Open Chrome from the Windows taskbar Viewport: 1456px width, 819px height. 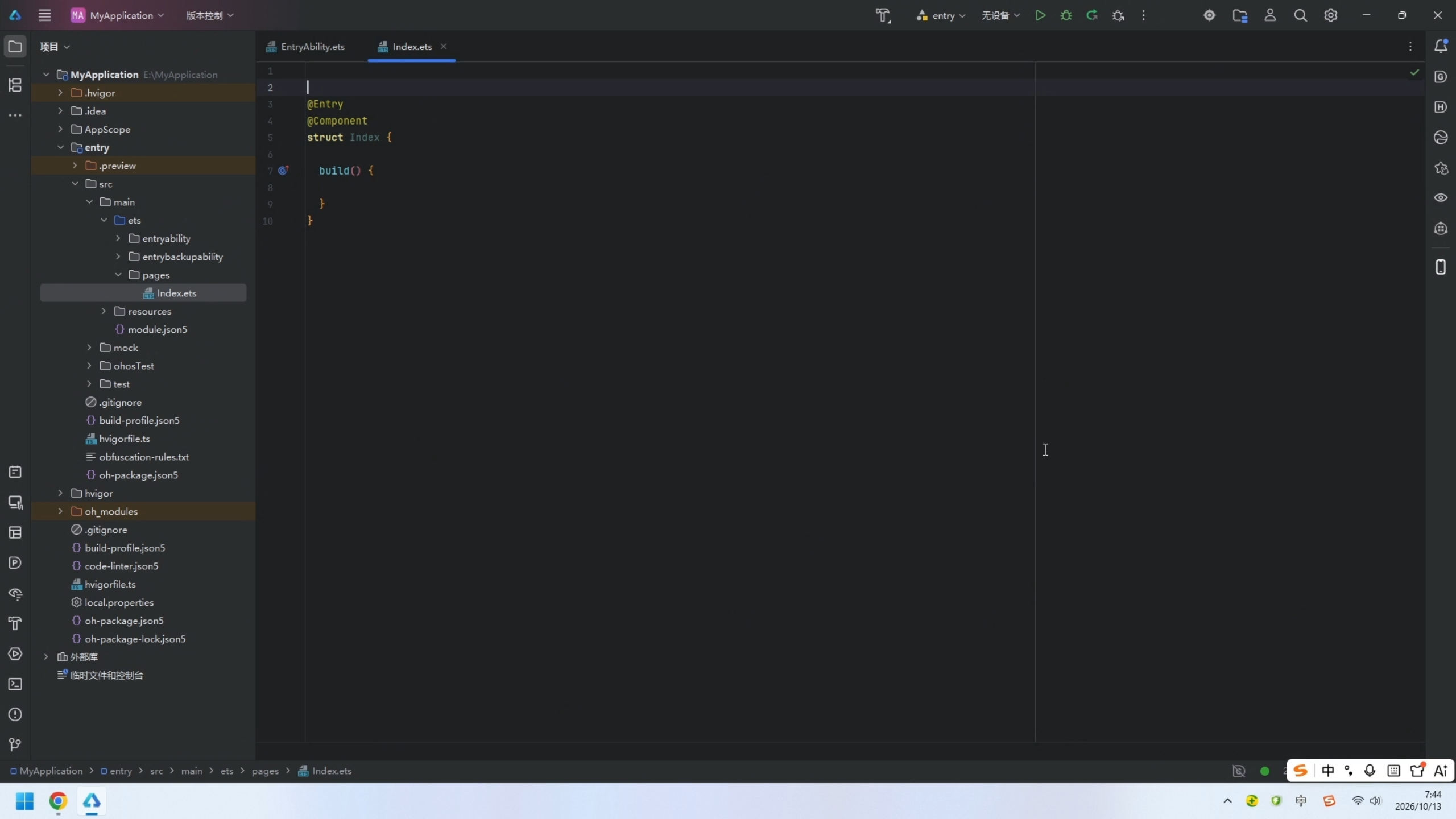coord(58,801)
